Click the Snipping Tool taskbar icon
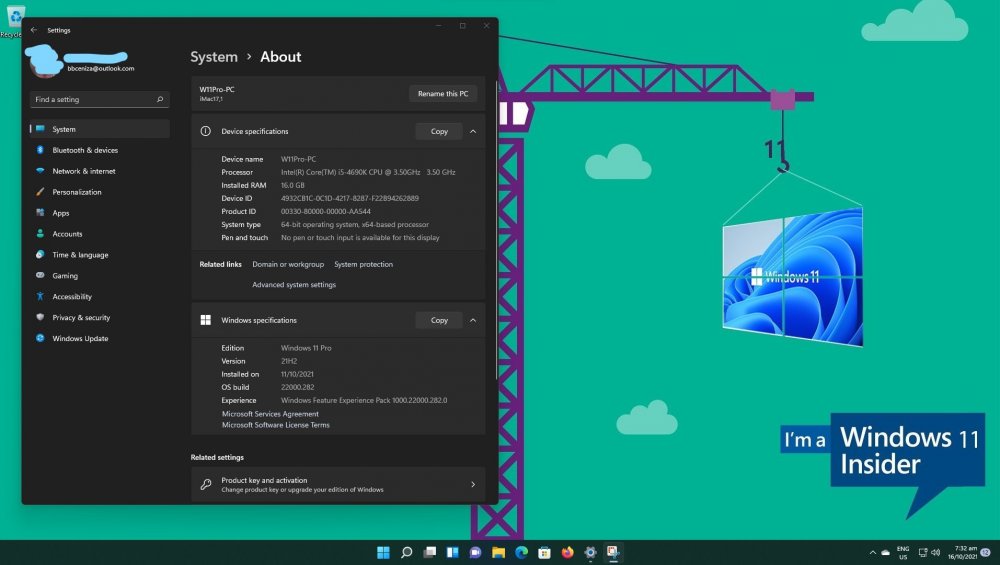The image size is (1000, 565). 613,552
